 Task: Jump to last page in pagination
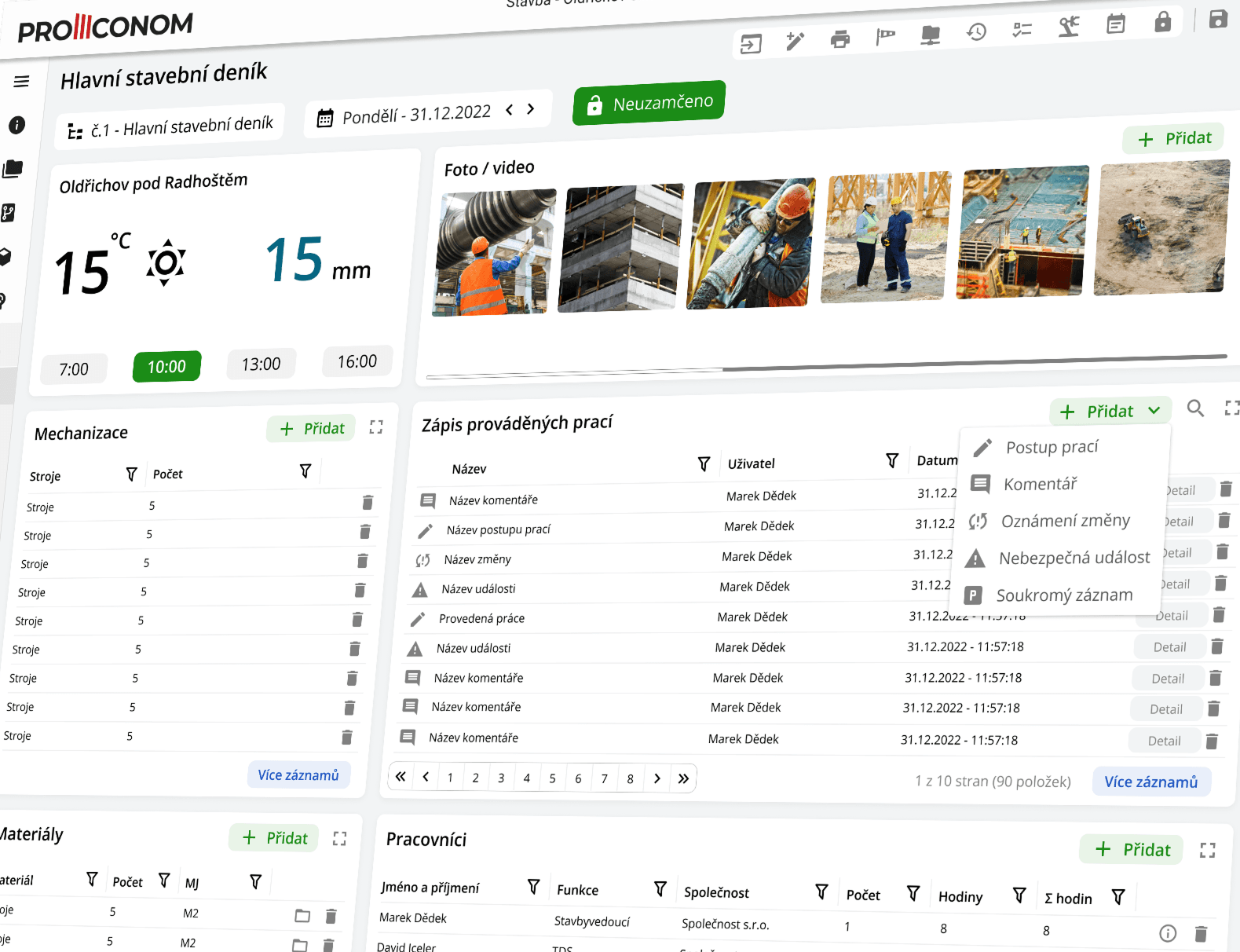pos(683,779)
